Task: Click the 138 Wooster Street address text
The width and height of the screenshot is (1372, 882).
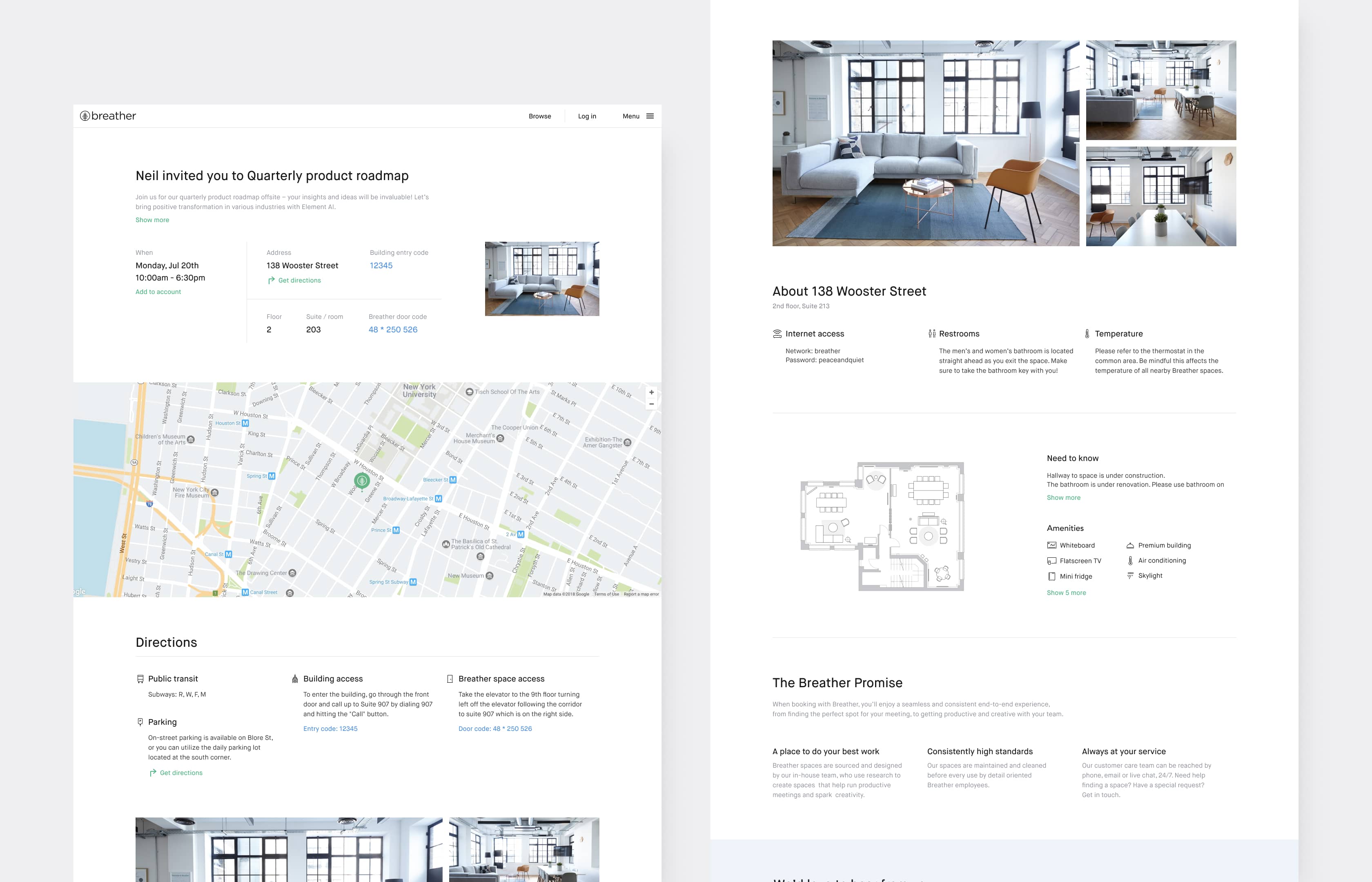Action: (302, 266)
